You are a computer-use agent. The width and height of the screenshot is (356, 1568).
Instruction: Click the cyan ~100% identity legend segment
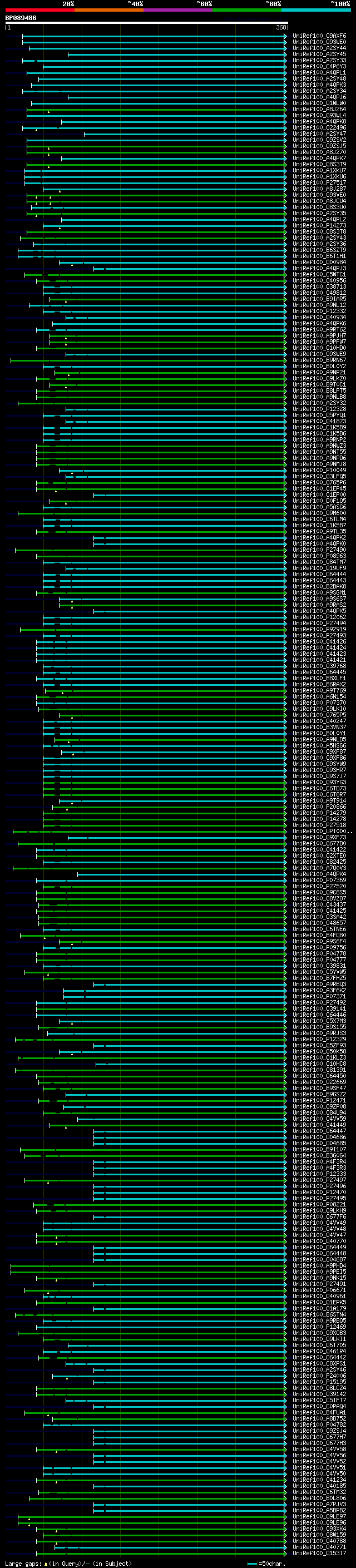[316, 10]
